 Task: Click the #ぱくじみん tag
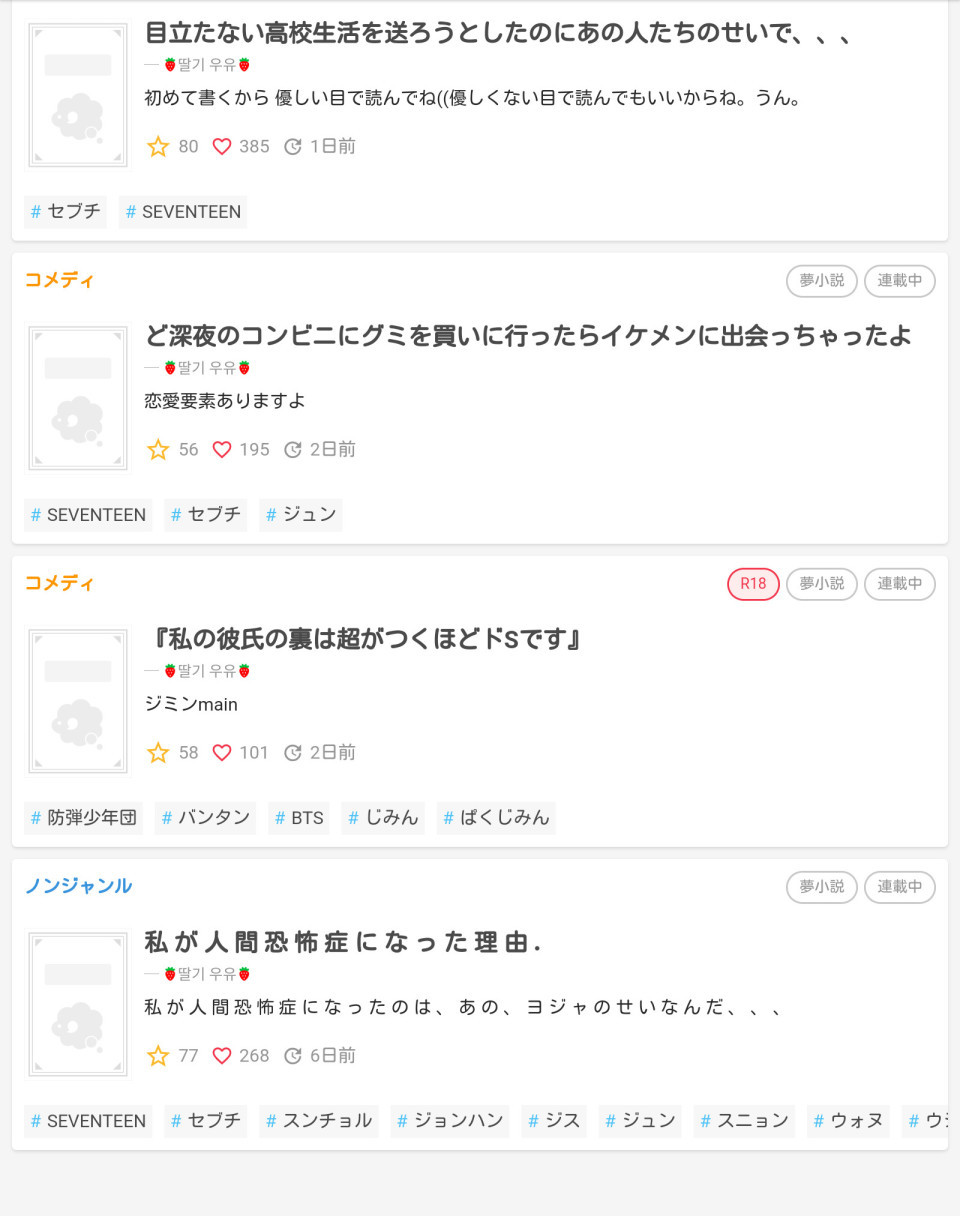coord(496,818)
